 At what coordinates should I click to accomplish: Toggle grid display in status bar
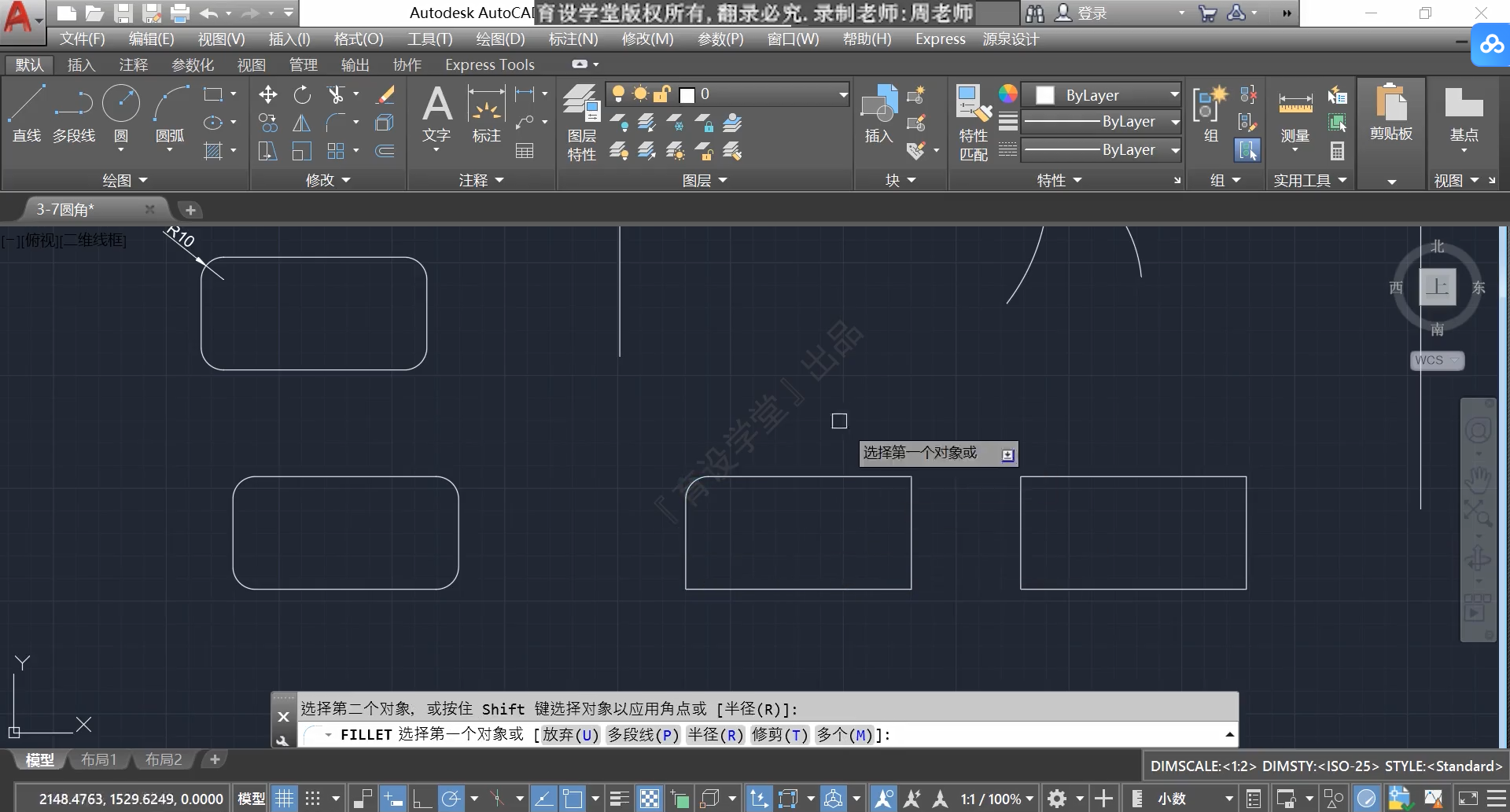[284, 799]
